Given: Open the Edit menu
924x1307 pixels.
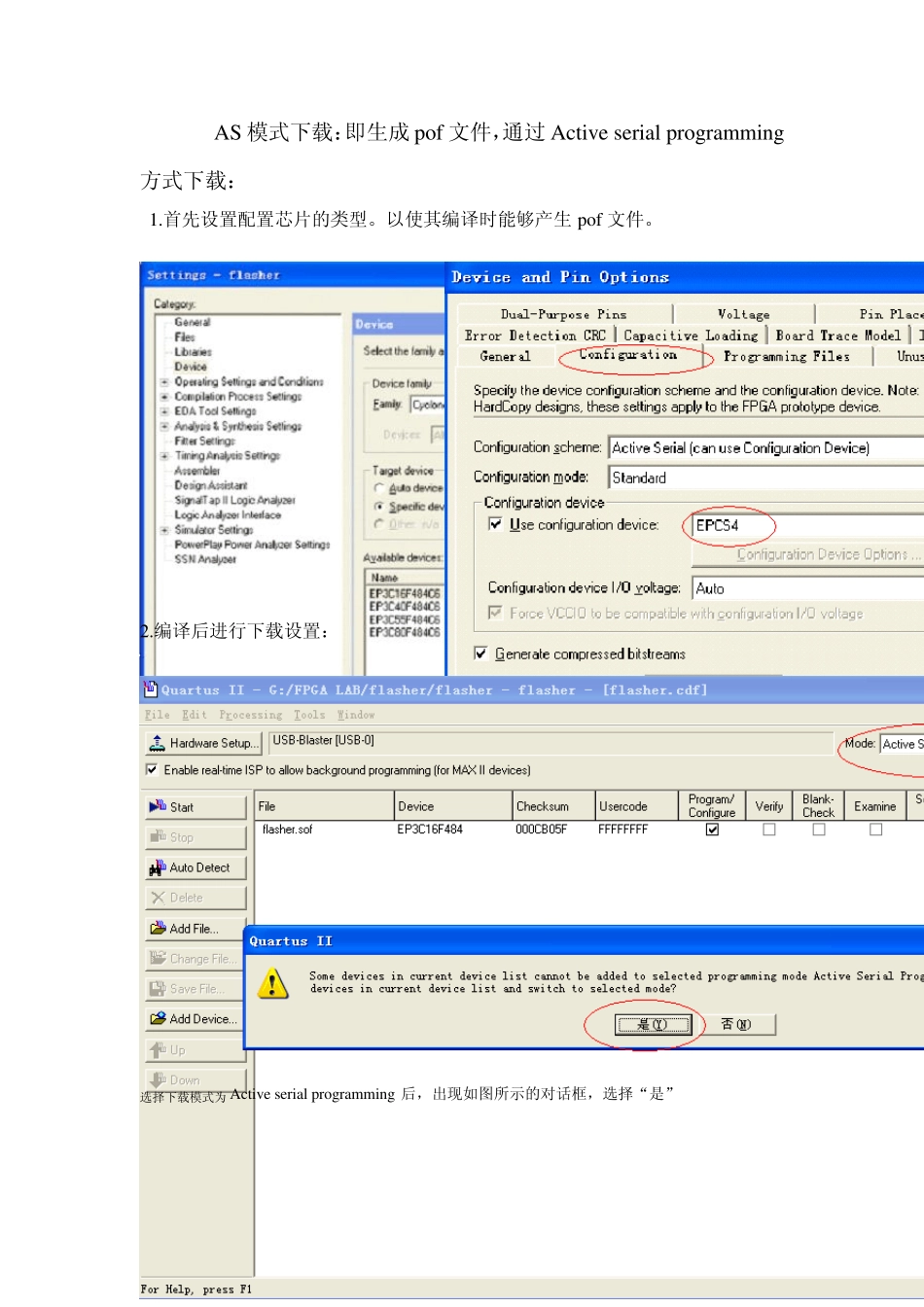Looking at the screenshot, I should (194, 715).
